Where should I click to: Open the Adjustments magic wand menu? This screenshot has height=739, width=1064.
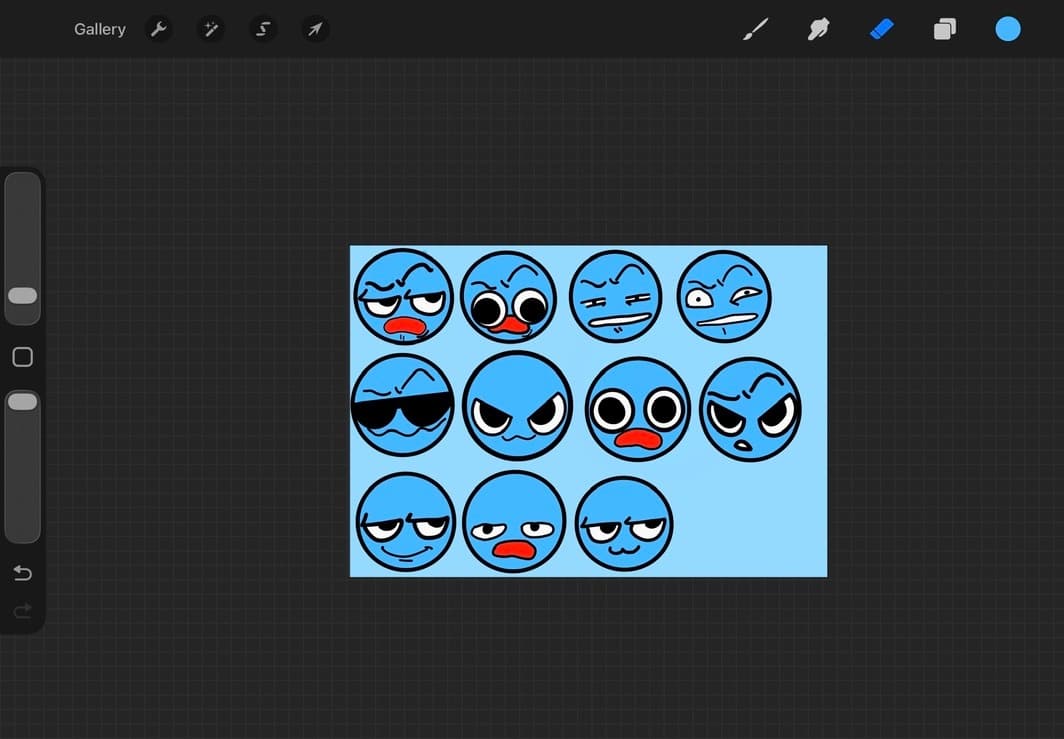(210, 29)
